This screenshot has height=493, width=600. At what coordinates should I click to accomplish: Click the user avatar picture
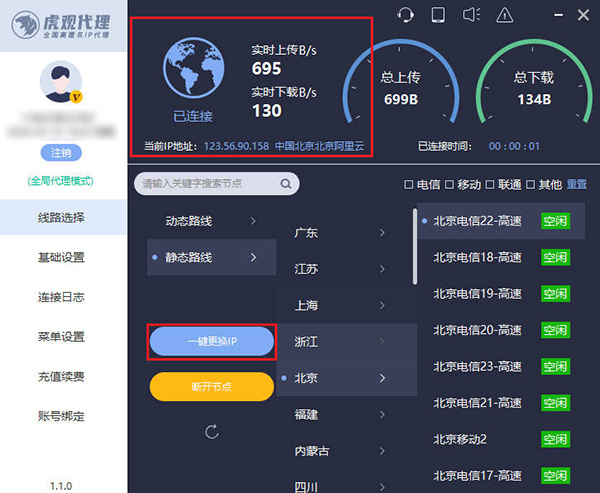(x=61, y=82)
